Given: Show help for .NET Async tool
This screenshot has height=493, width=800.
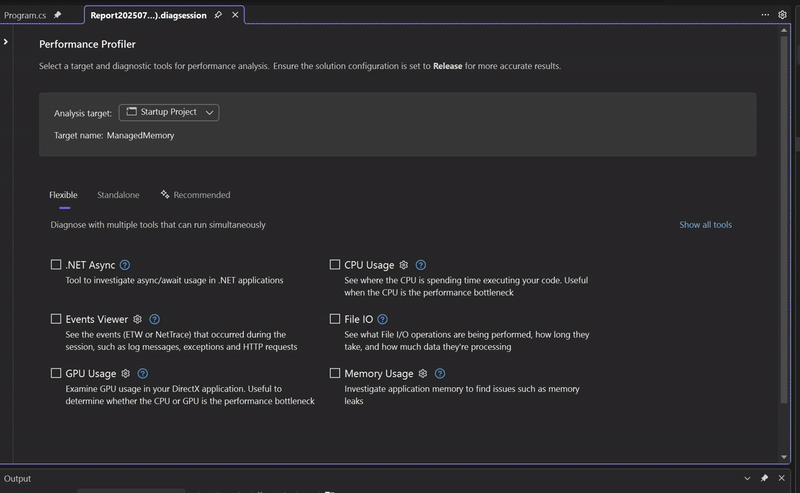Looking at the screenshot, I should (124, 265).
